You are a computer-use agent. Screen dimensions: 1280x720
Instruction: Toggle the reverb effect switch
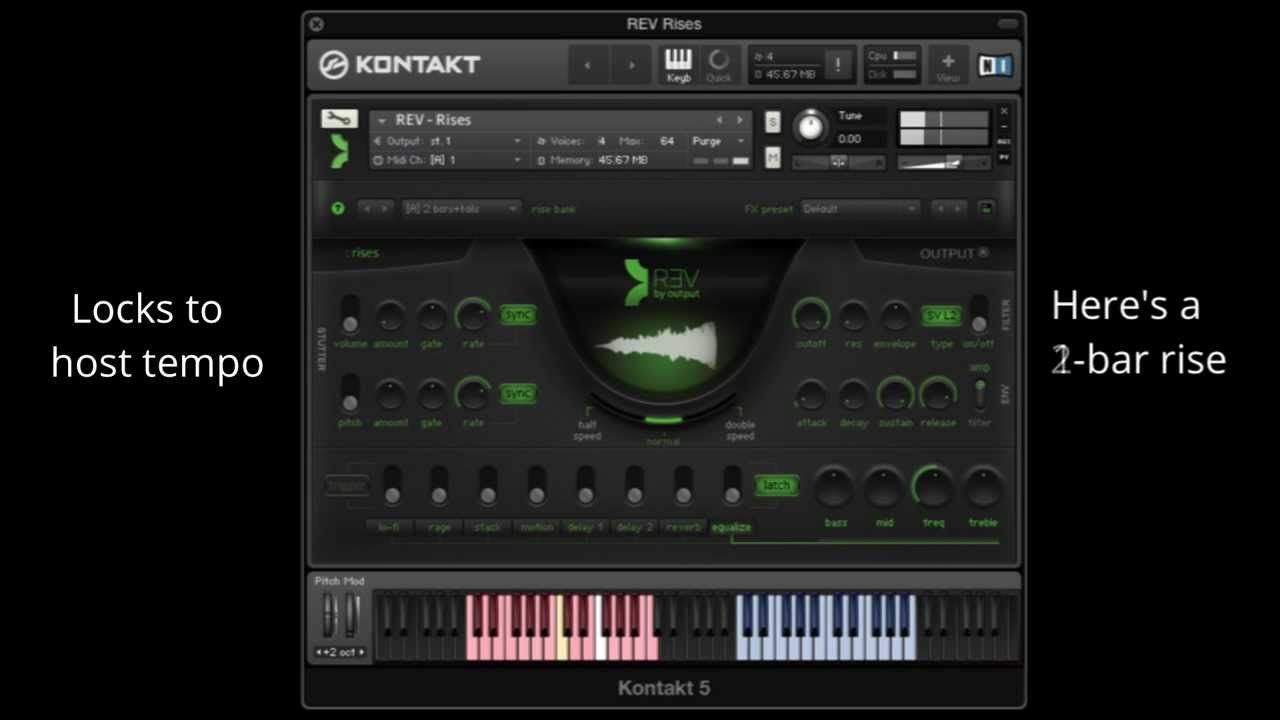click(684, 485)
